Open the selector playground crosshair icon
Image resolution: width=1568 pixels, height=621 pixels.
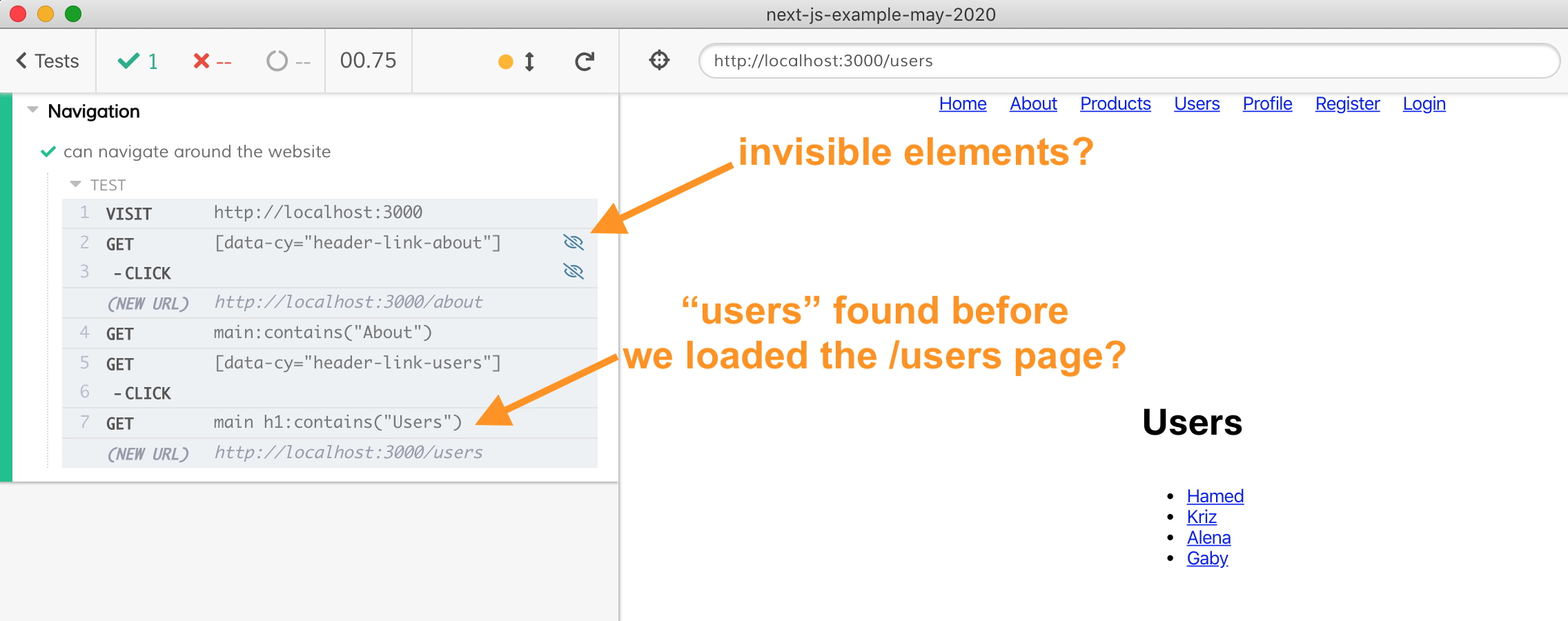659,61
